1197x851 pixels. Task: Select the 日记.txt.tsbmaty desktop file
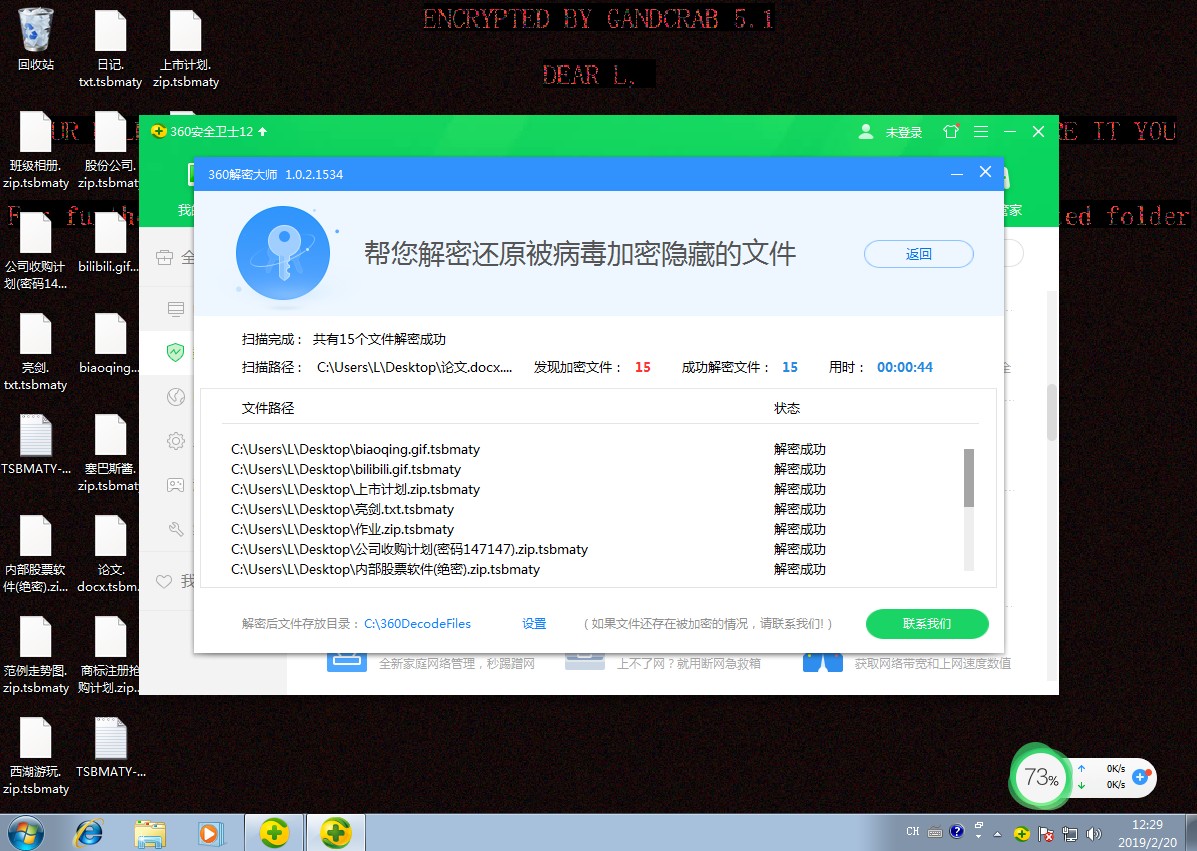[x=110, y=49]
